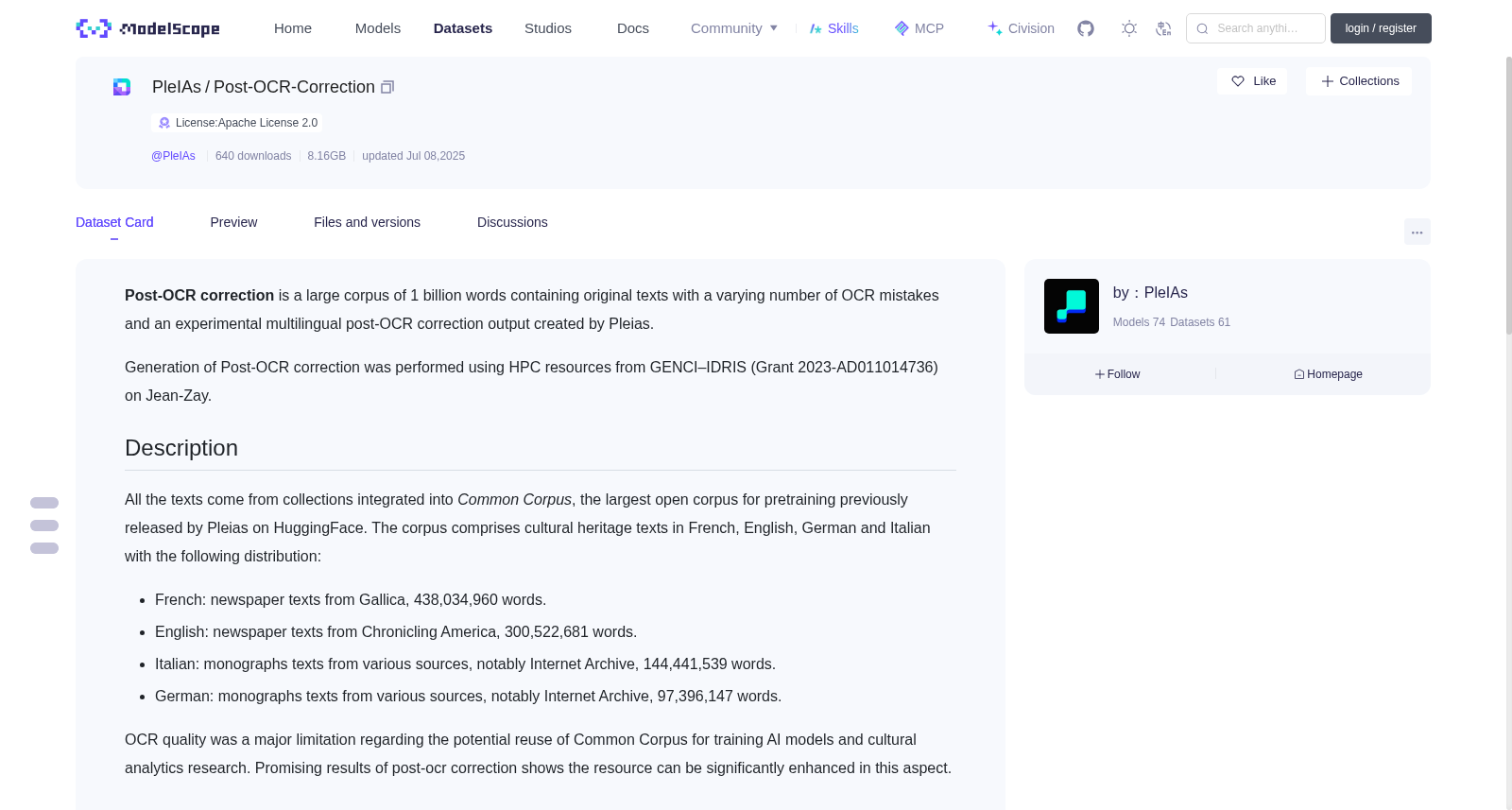
Task: Click the 'by : PleIAs' author name
Action: point(1150,293)
